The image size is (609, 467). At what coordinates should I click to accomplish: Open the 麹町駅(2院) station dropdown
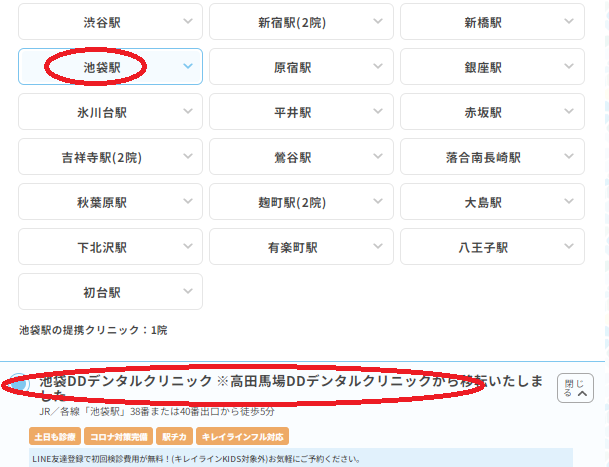click(301, 202)
